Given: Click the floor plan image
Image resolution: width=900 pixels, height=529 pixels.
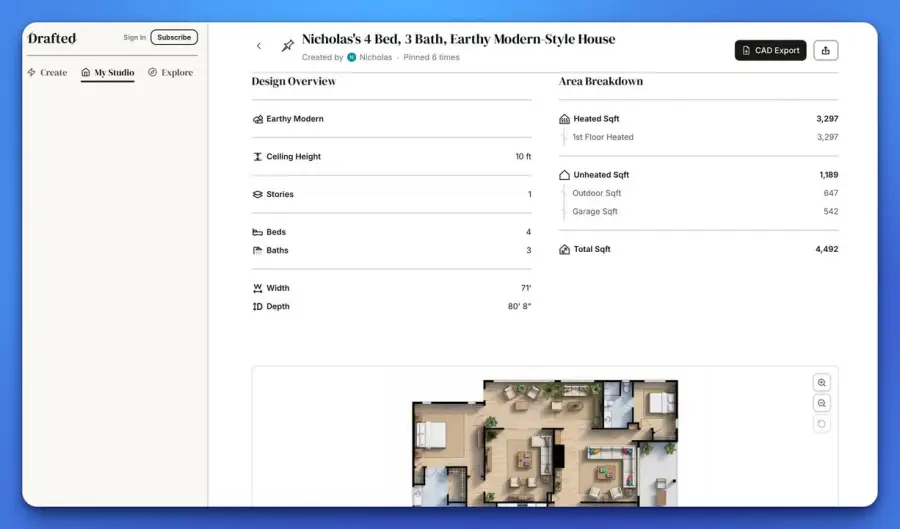Looking at the screenshot, I should pos(545,443).
